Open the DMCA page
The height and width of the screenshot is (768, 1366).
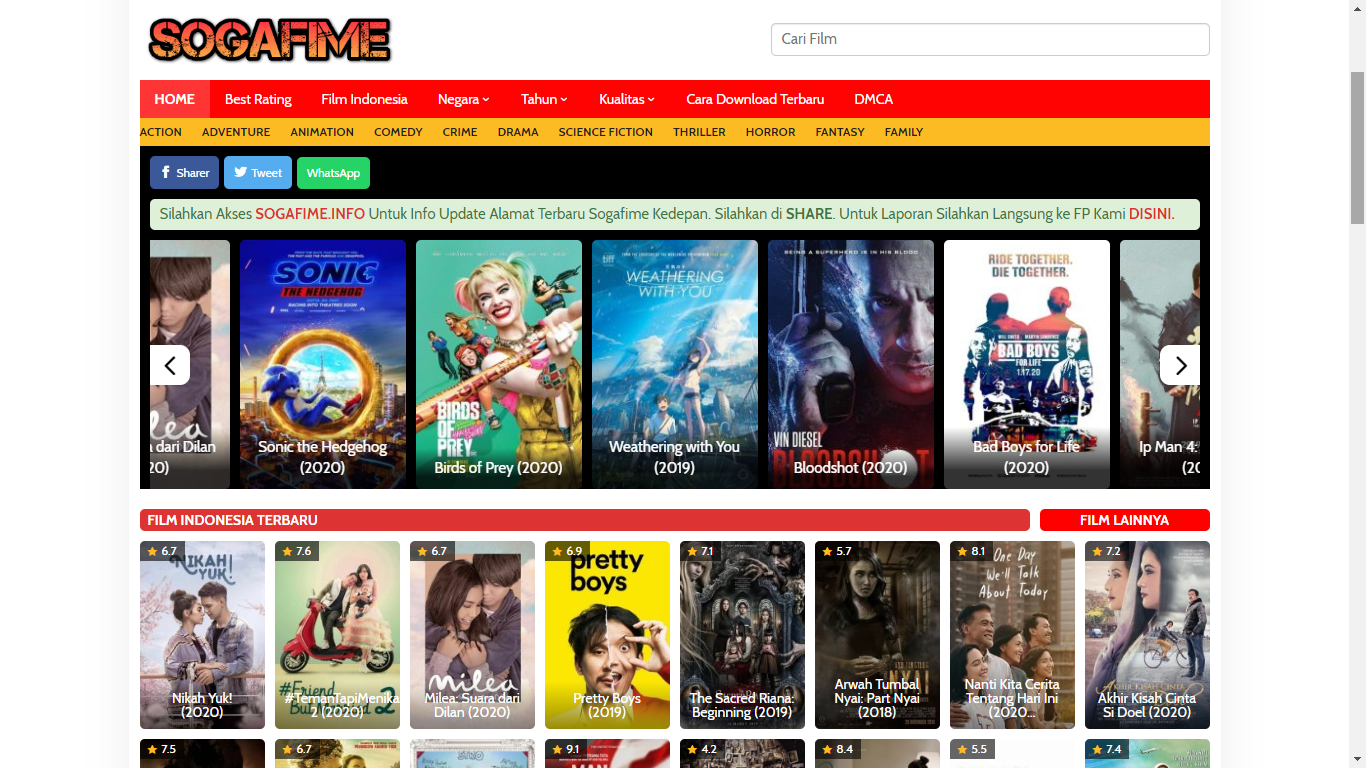coord(874,99)
